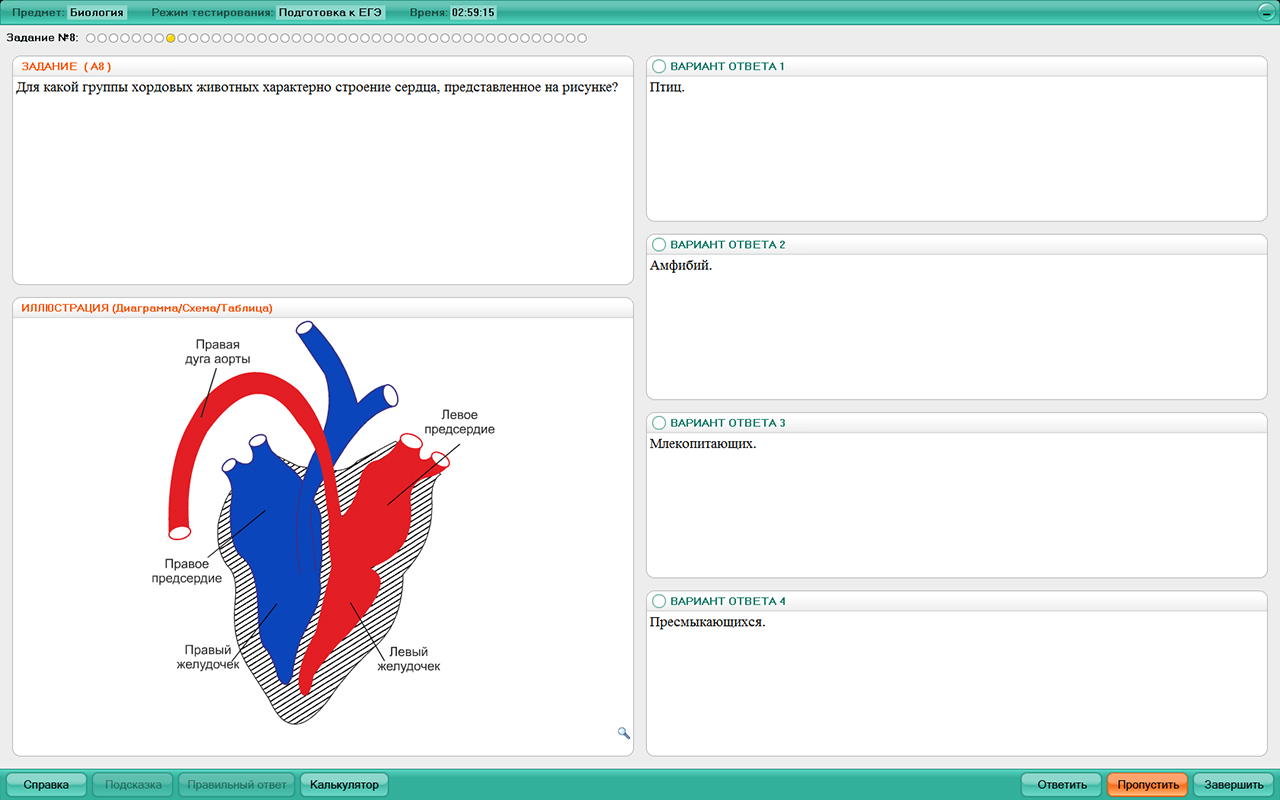Open the Справка help button
The image size is (1280, 800).
click(46, 785)
